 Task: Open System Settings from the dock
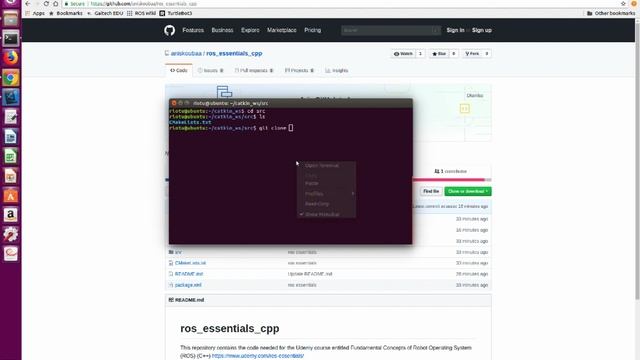click(11, 234)
